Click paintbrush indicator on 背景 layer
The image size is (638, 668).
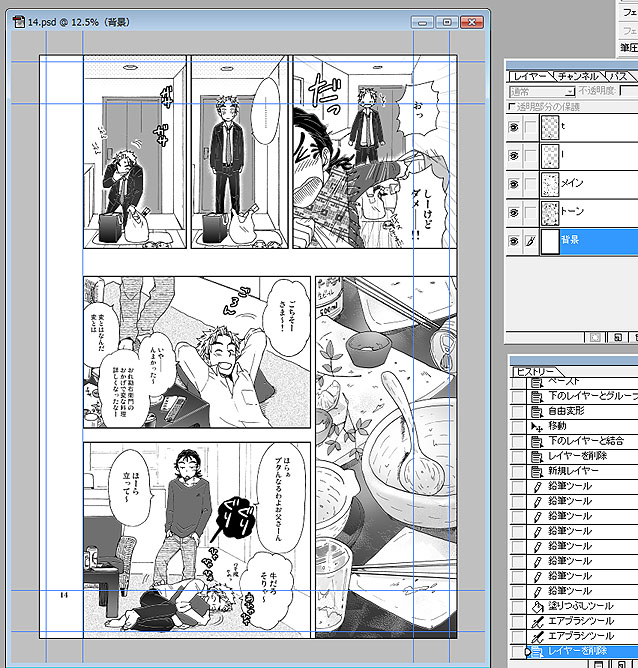pyautogui.click(x=531, y=241)
